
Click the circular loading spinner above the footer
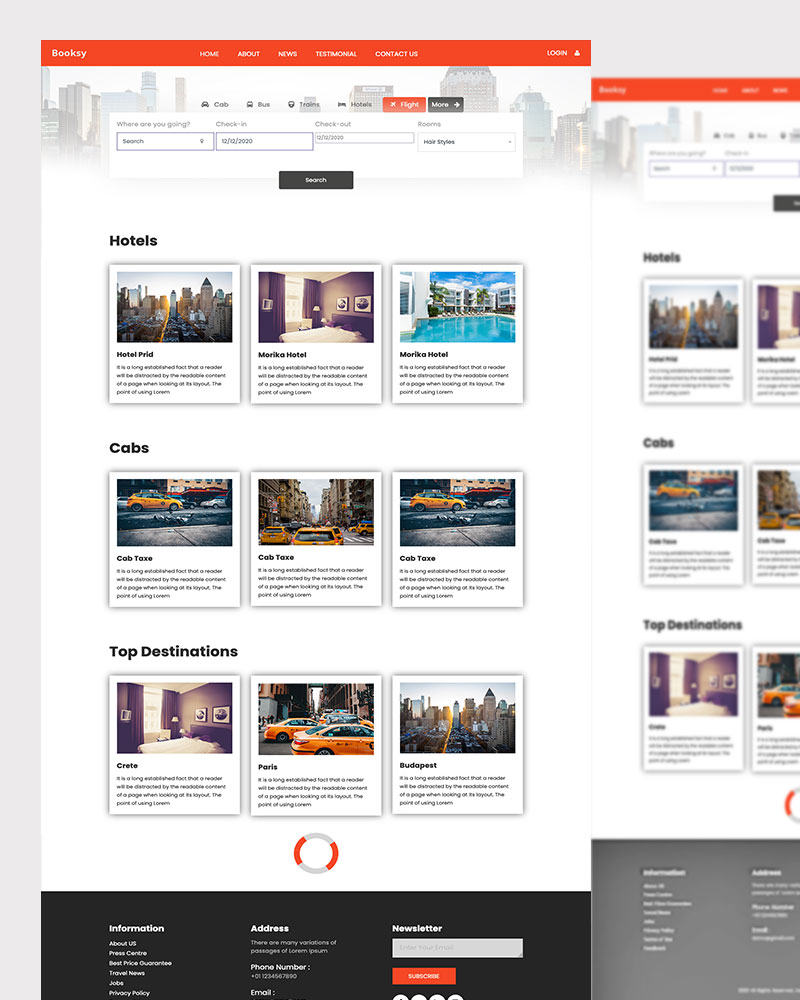pos(316,853)
